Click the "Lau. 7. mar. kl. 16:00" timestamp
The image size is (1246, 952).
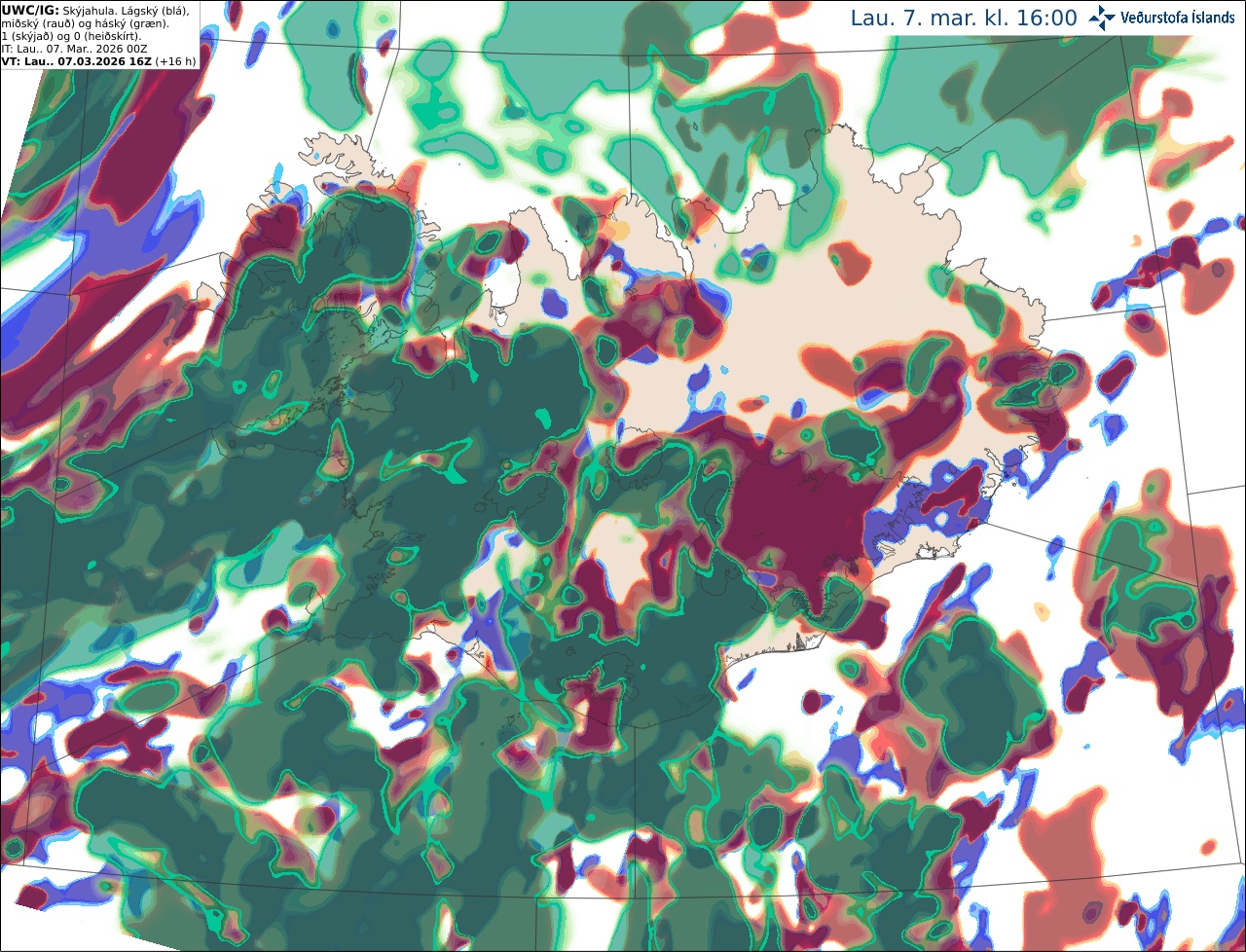click(x=964, y=18)
